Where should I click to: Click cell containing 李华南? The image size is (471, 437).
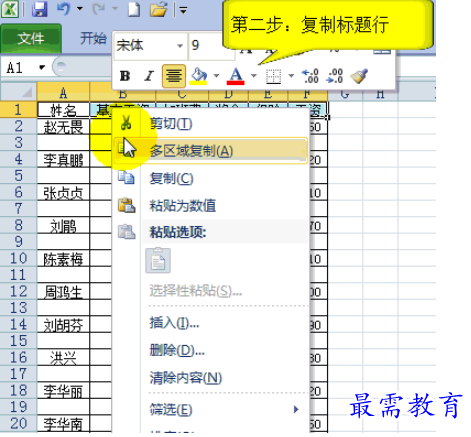[63, 423]
